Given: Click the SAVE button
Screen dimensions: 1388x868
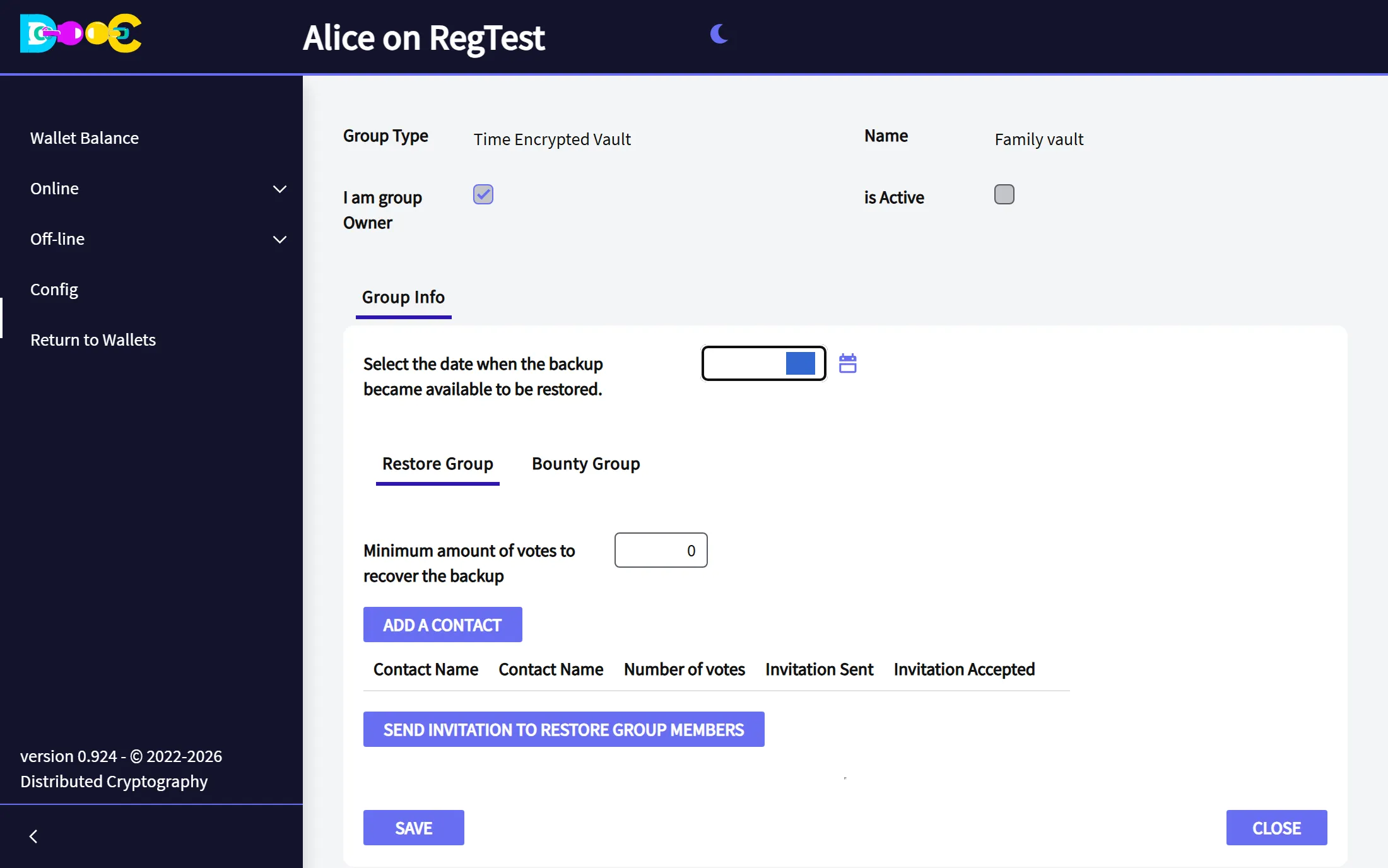Looking at the screenshot, I should click(414, 828).
